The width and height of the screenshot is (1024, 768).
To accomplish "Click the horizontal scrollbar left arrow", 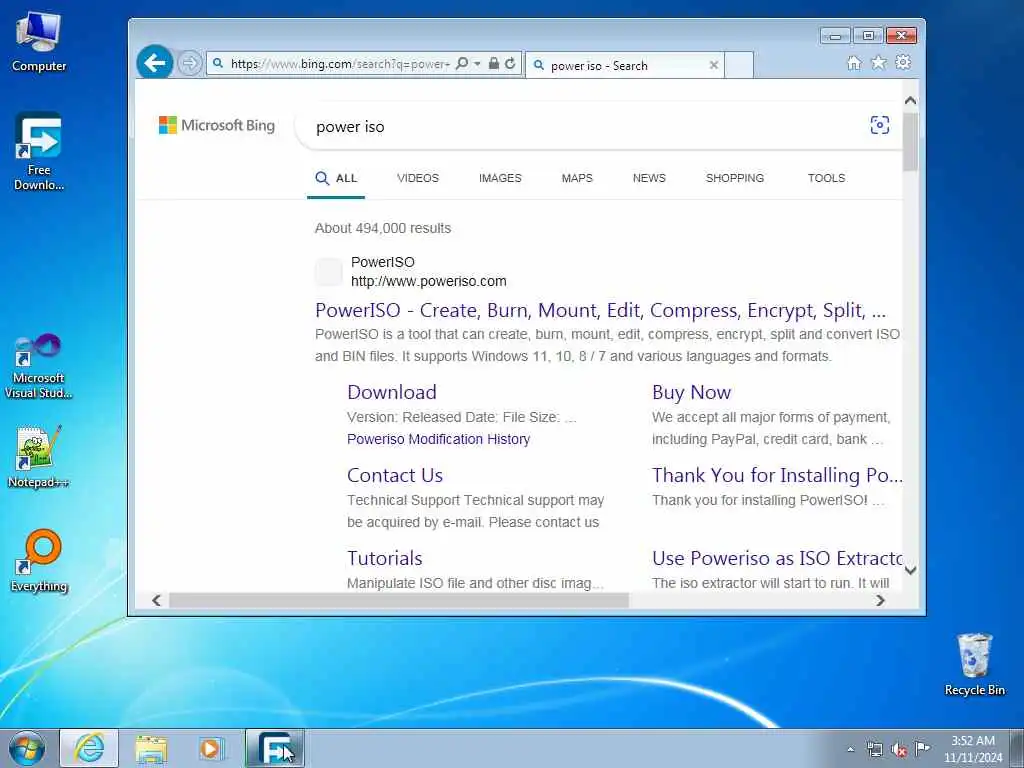I will click(x=156, y=600).
